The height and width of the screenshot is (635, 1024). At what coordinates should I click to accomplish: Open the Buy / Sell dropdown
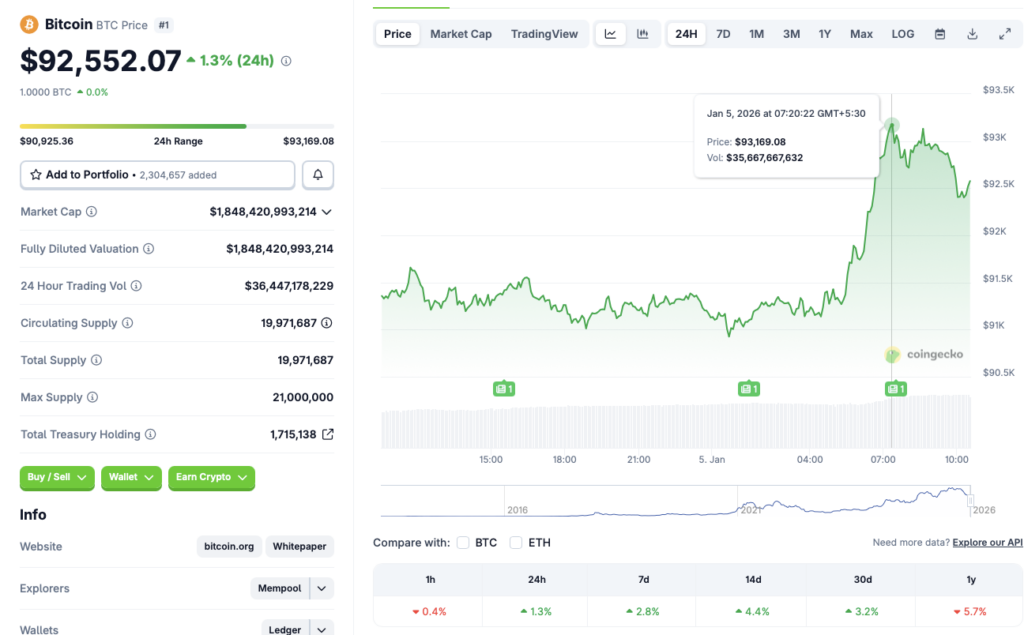click(56, 478)
